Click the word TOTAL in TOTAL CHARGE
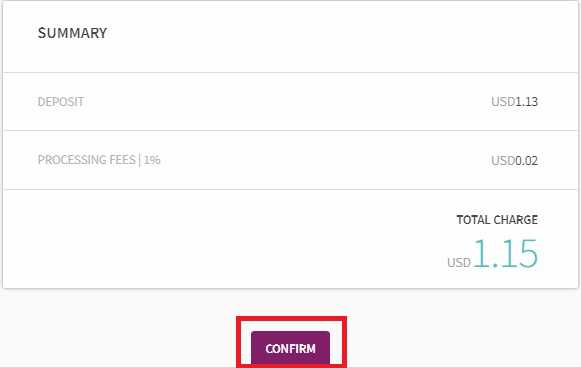 click(471, 220)
